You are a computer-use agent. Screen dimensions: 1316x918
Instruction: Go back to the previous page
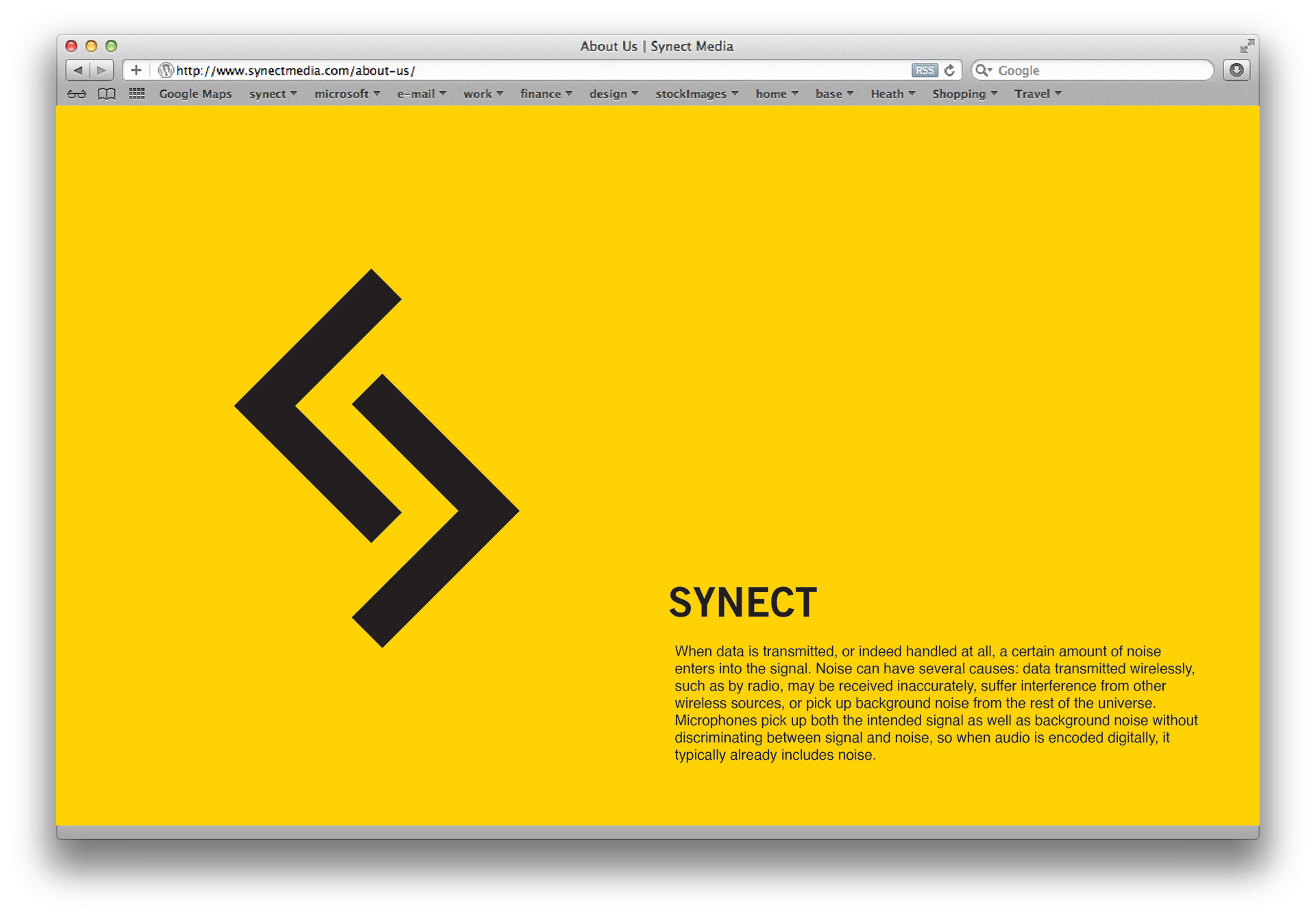[x=77, y=70]
